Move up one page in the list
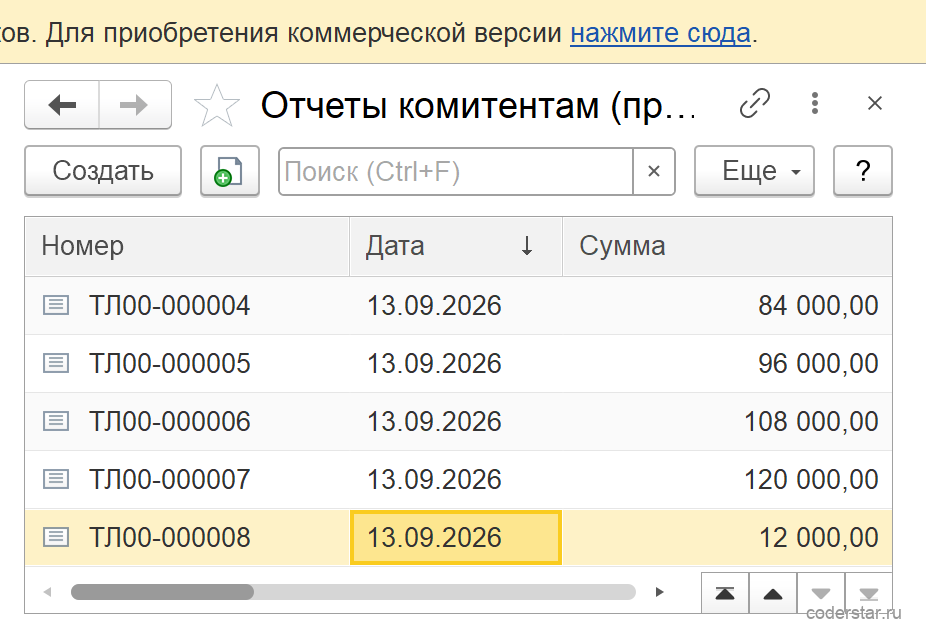926x636 pixels. (772, 593)
